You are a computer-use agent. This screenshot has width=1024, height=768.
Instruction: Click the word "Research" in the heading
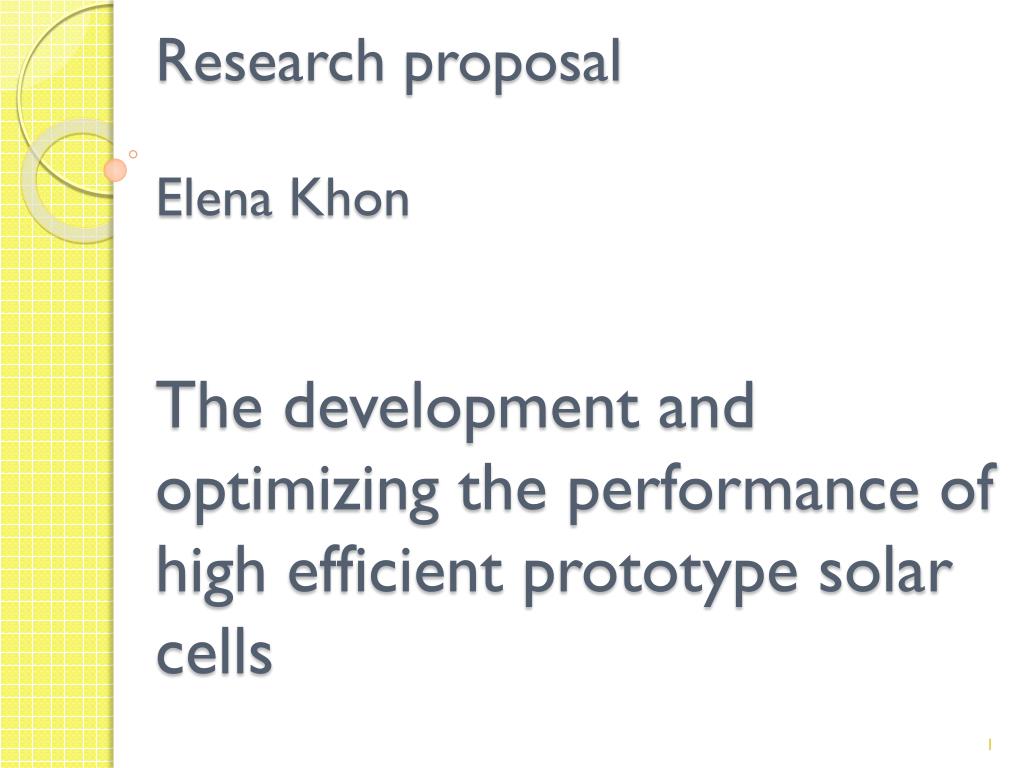coord(270,61)
